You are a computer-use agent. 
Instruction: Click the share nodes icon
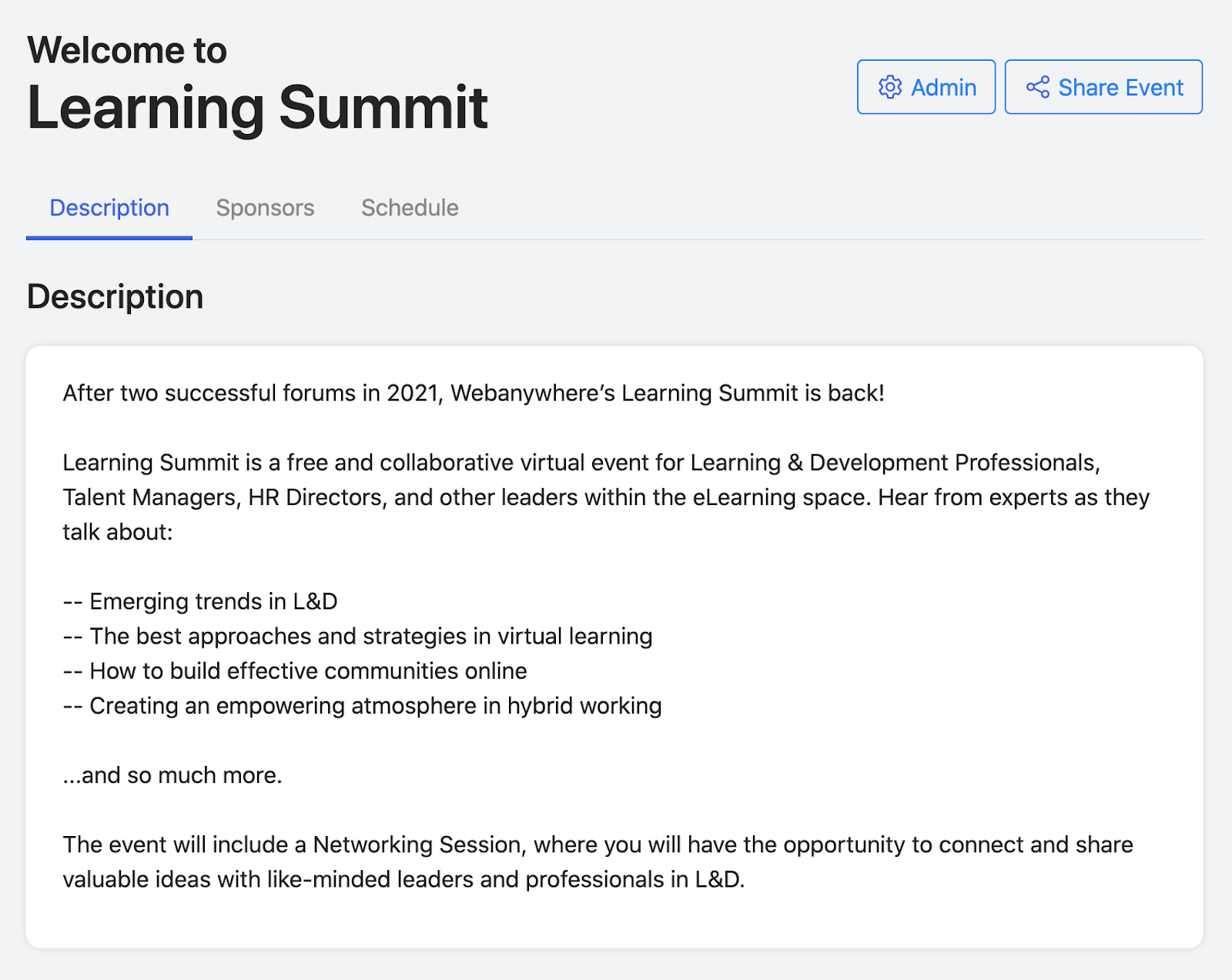[x=1038, y=87]
